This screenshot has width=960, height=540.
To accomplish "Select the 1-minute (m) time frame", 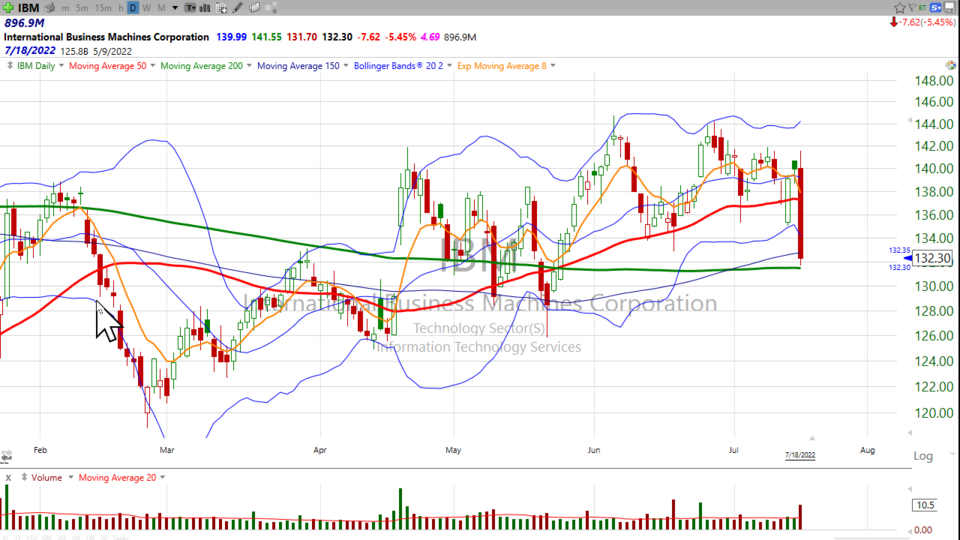I will pos(66,8).
